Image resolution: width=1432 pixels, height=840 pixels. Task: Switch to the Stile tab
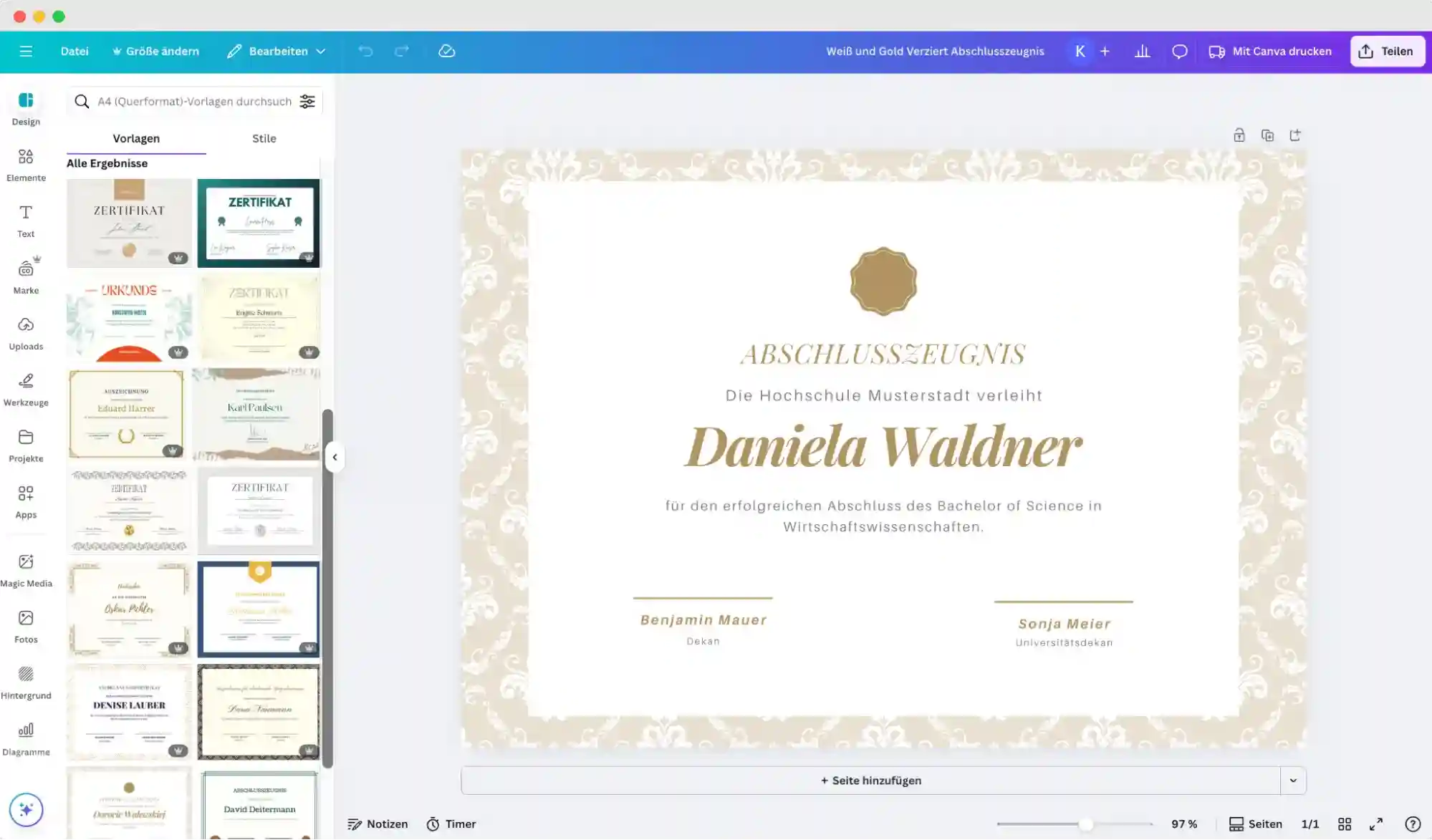click(264, 138)
